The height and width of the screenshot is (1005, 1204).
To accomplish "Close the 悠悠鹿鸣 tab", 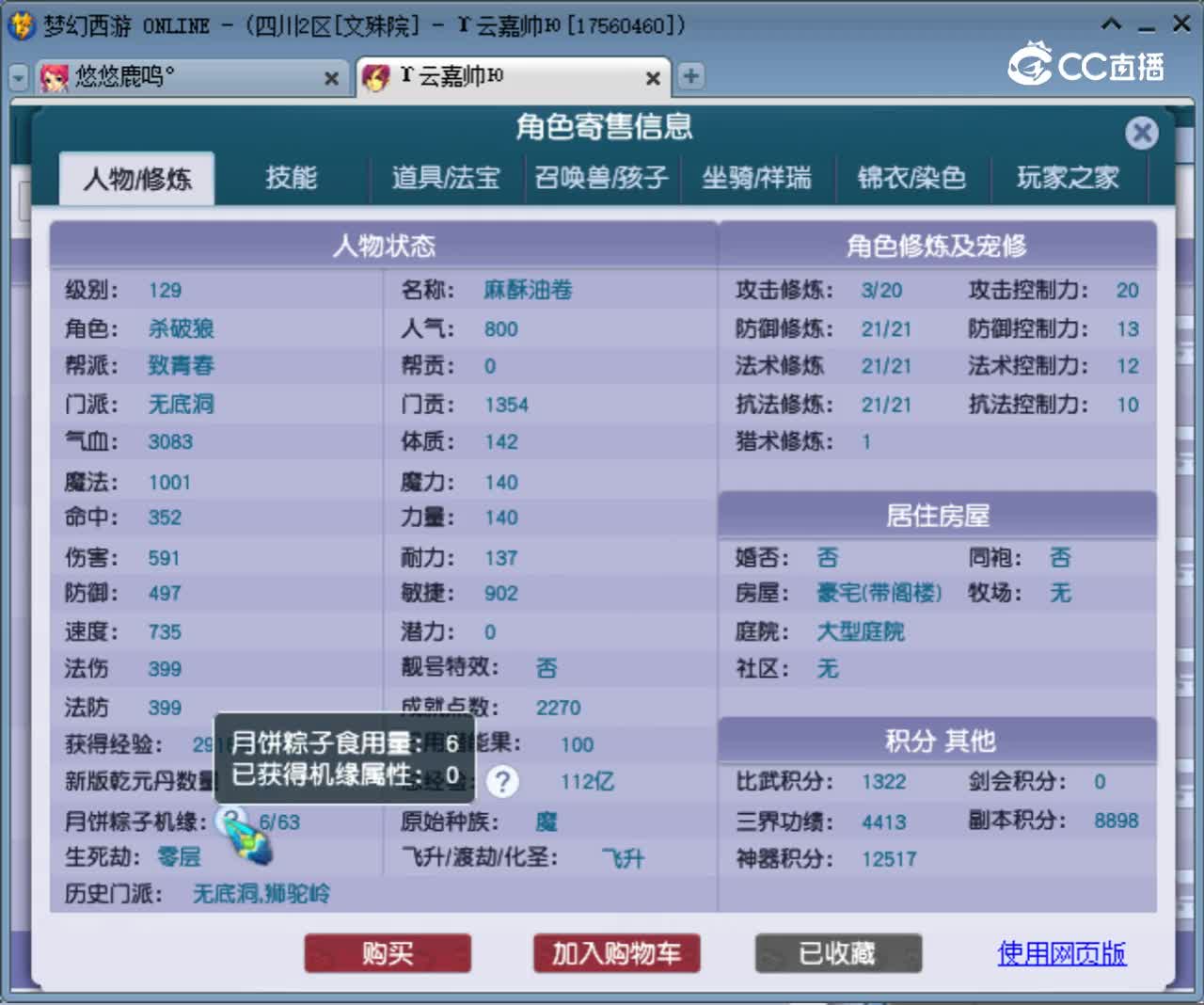I will coord(331,78).
